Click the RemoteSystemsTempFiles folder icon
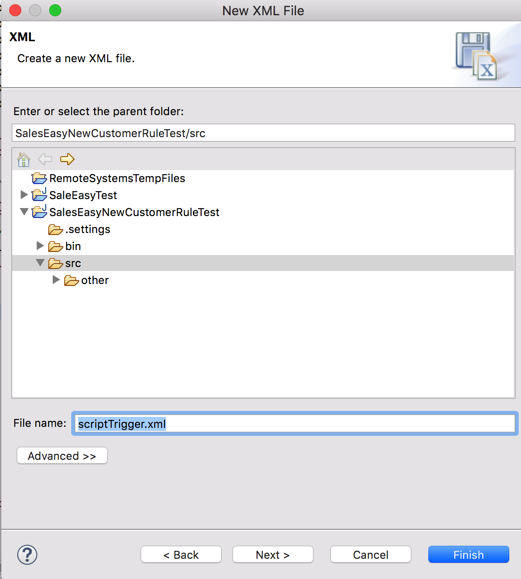 click(39, 178)
